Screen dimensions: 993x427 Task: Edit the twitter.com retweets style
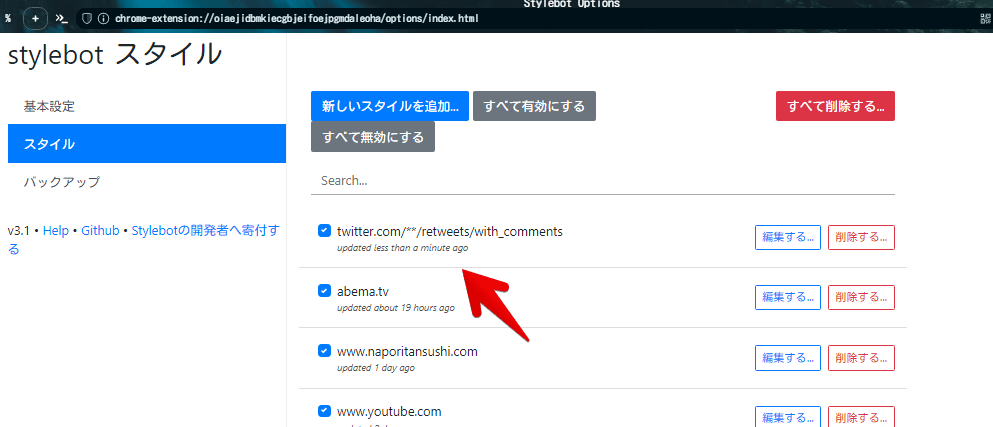pyautogui.click(x=788, y=238)
